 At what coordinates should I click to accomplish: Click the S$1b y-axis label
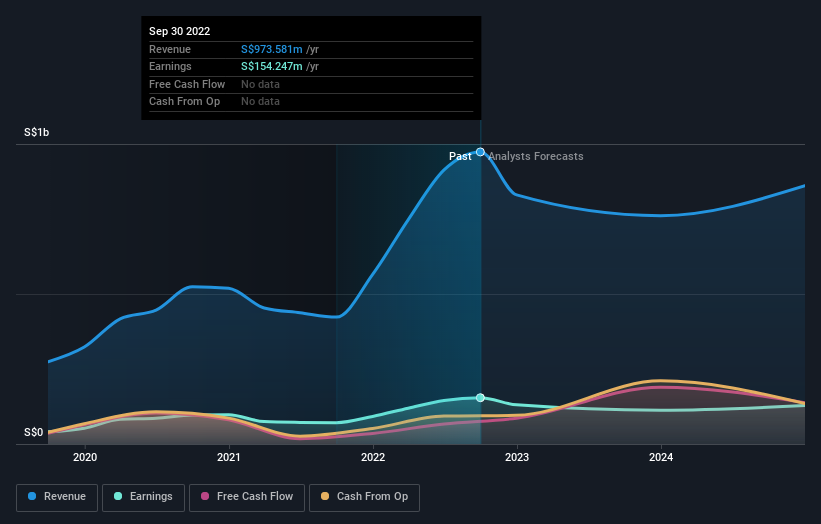pyautogui.click(x=37, y=132)
